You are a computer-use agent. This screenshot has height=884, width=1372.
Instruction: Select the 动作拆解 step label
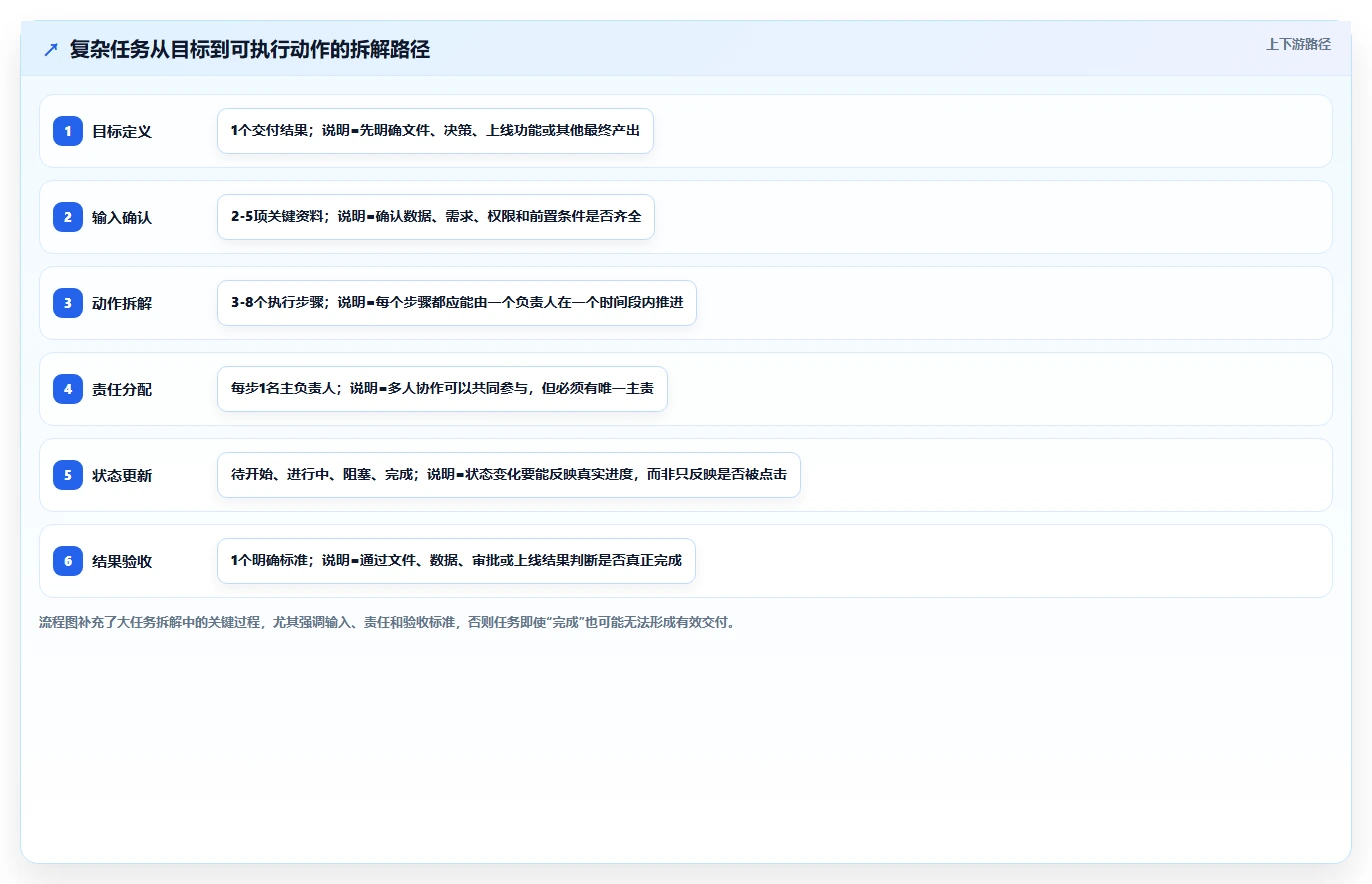(x=122, y=303)
